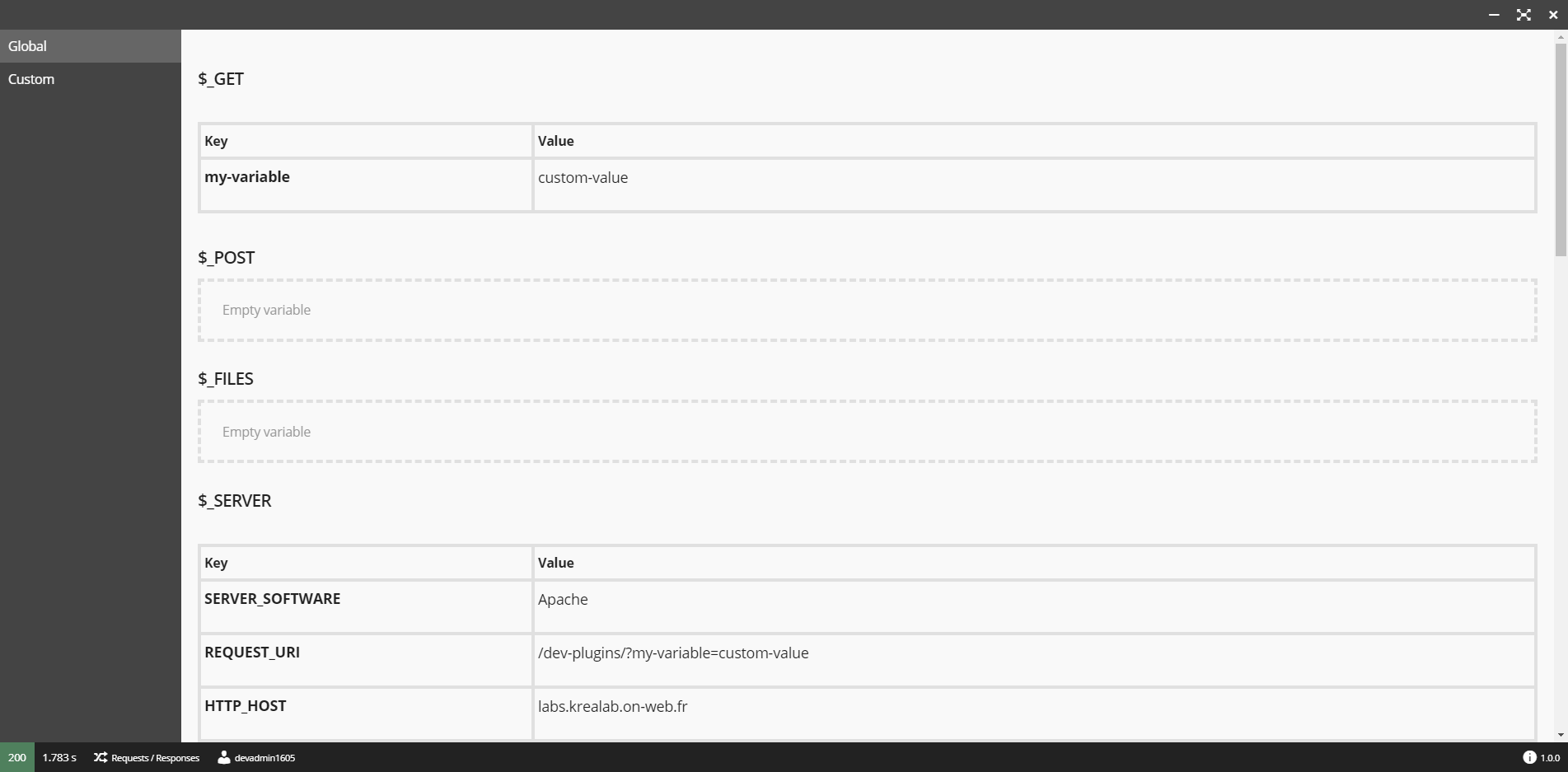Select the custom-value cell in $_GET
This screenshot has width=1568, height=772.
[1034, 185]
